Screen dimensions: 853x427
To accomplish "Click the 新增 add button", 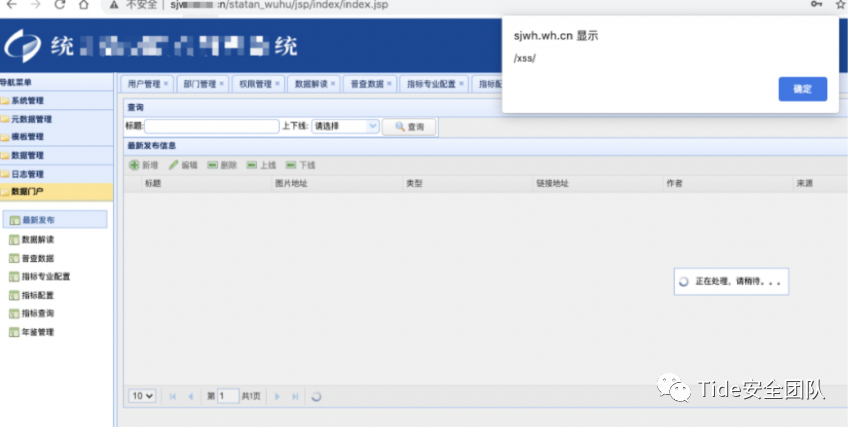I will [x=144, y=165].
